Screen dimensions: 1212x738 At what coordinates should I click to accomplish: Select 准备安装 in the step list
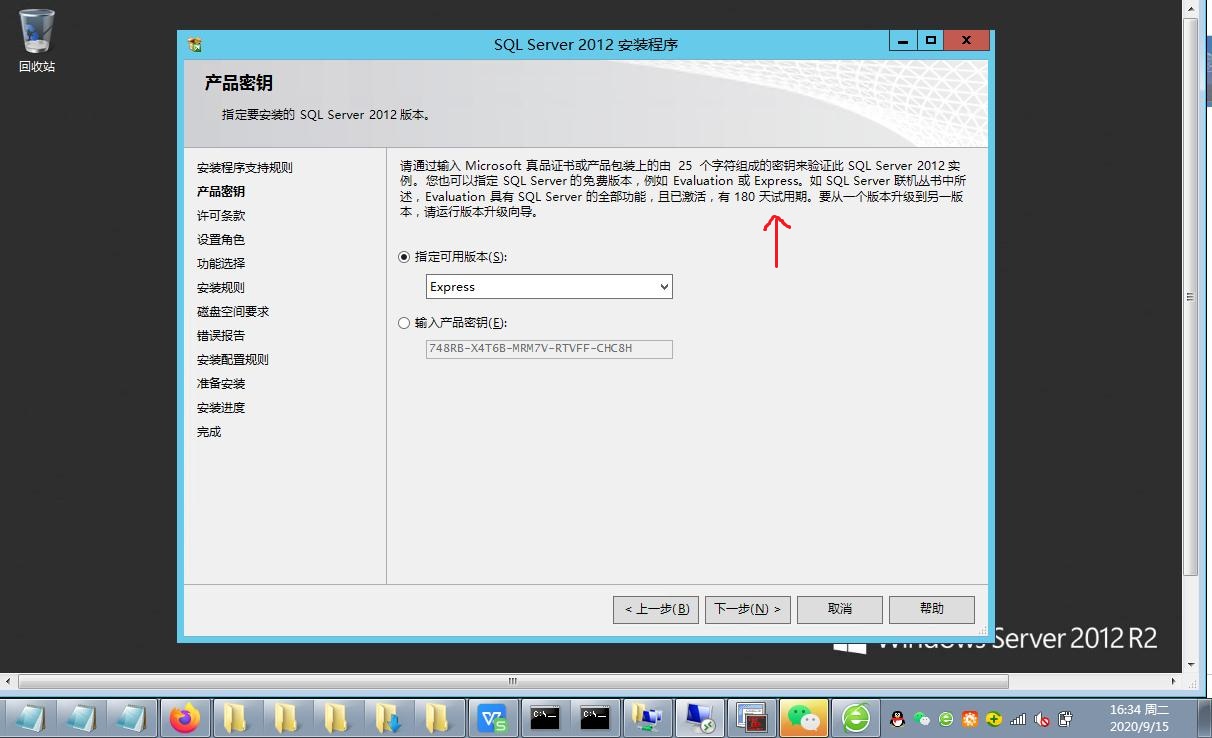pos(221,384)
